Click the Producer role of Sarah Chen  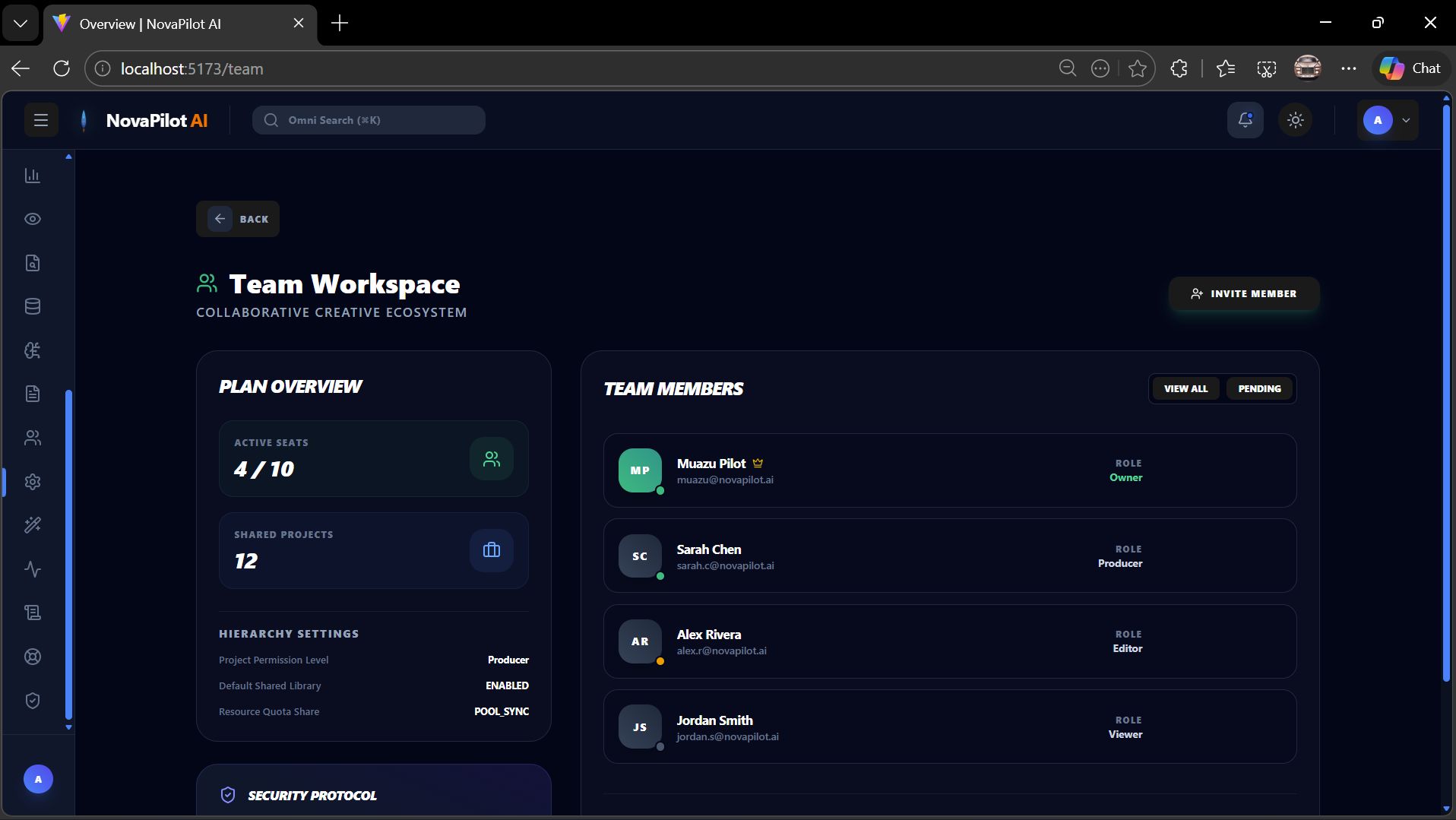1120,563
